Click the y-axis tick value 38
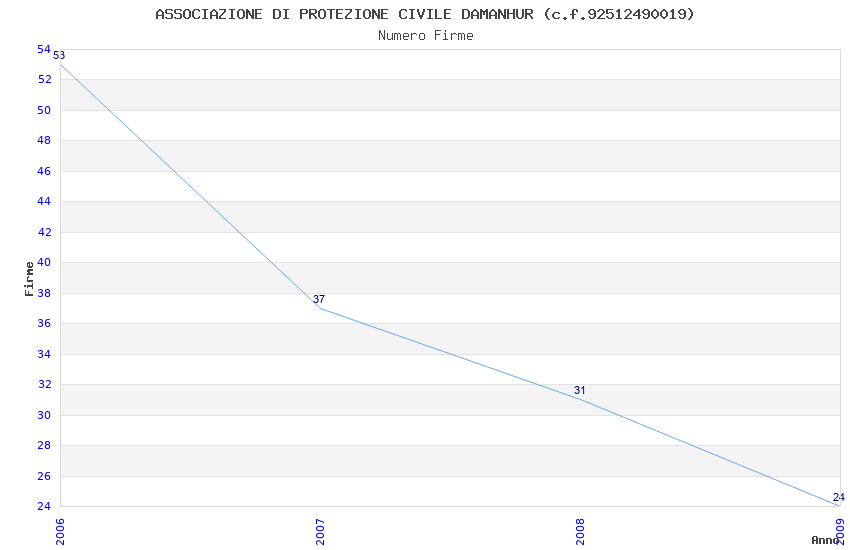Screen dimensions: 850x550 44,293
